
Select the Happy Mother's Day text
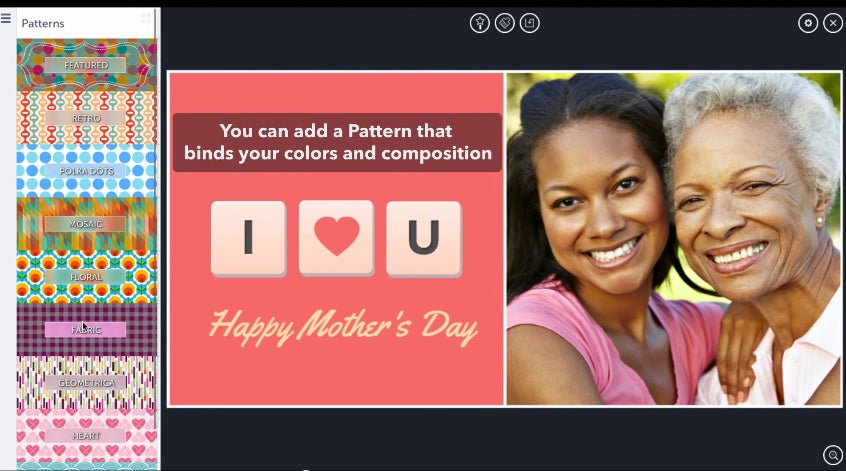[343, 327]
